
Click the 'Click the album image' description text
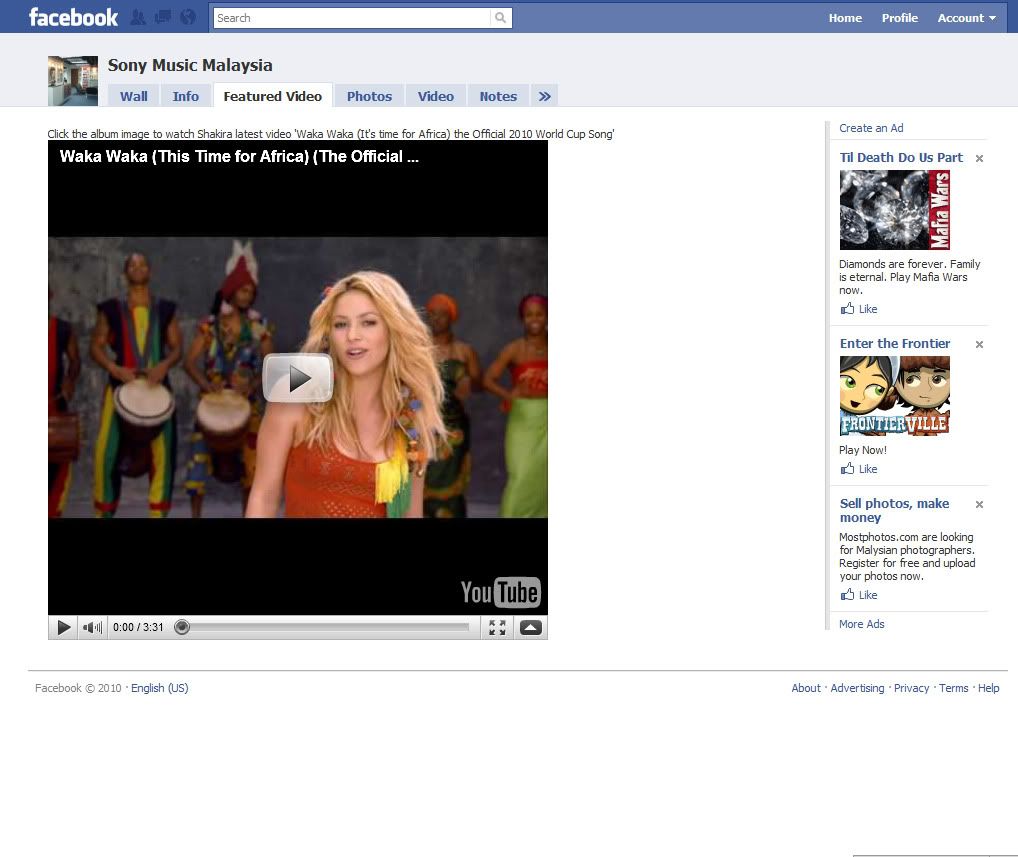tap(330, 134)
